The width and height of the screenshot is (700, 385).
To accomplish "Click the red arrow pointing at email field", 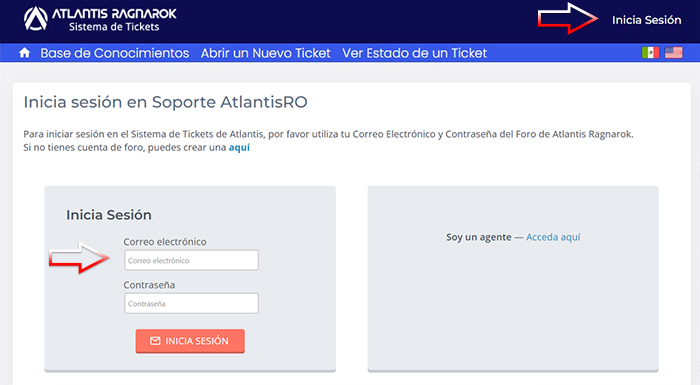I will click(x=79, y=258).
